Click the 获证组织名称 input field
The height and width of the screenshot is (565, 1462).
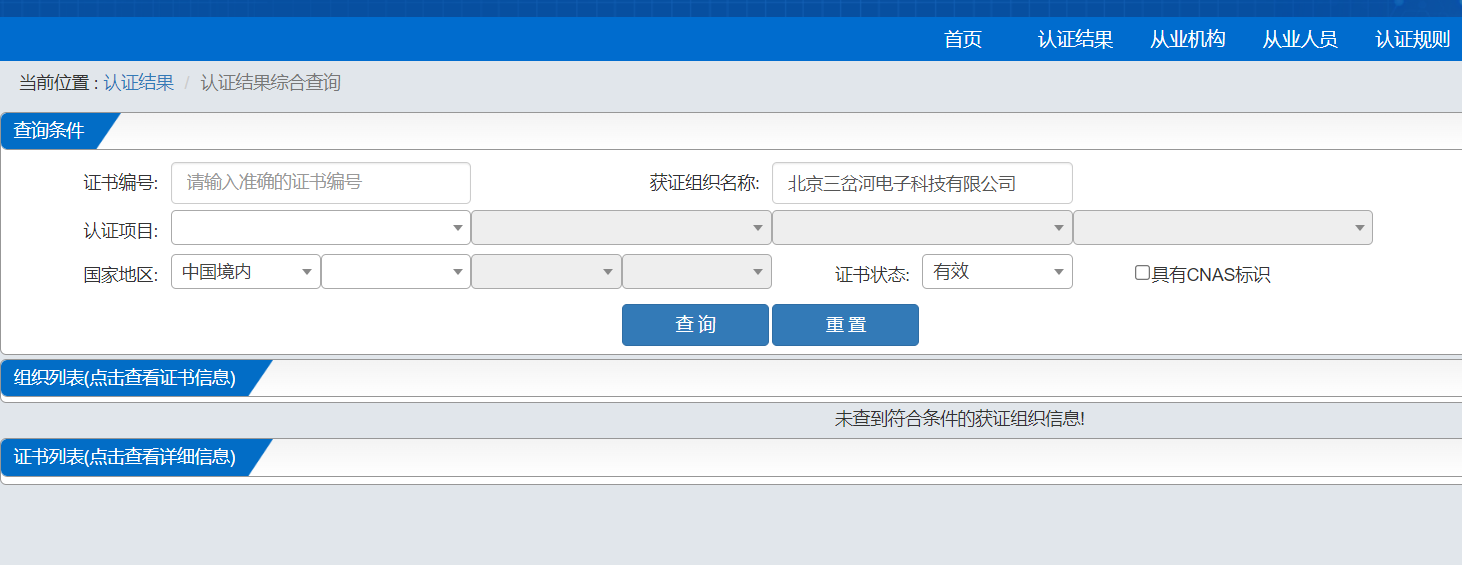coord(922,183)
